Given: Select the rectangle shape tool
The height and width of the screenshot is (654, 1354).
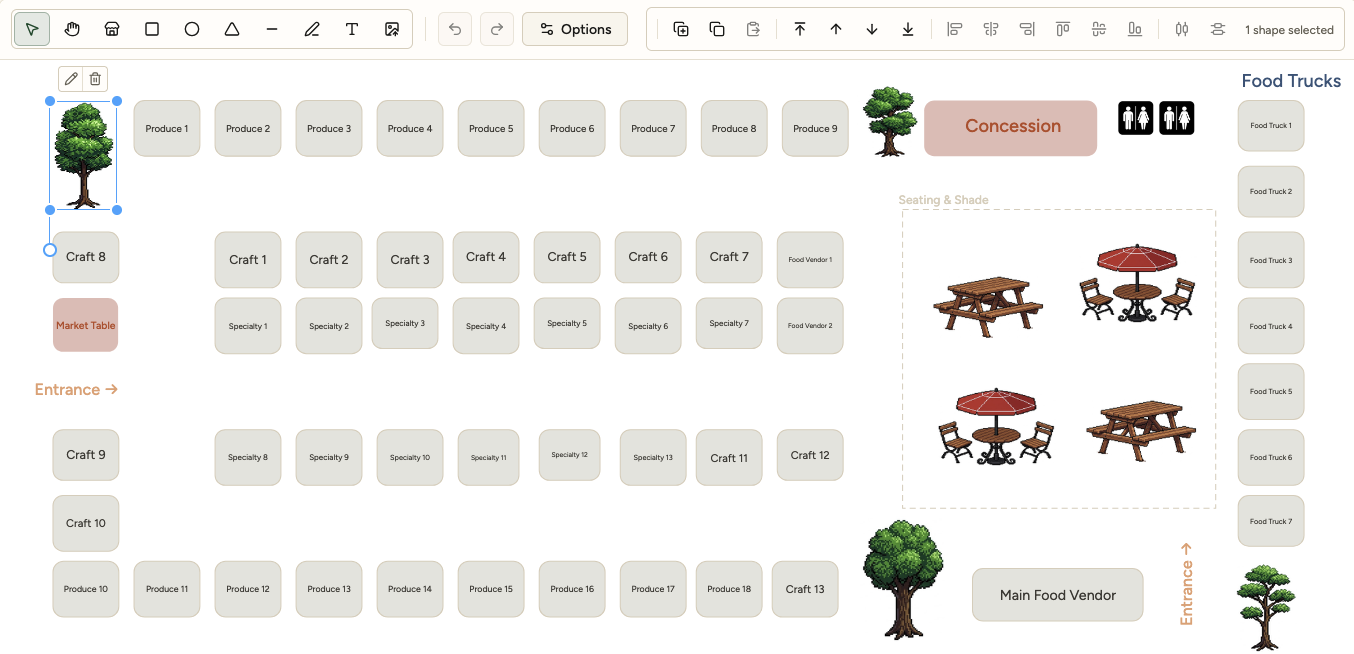Looking at the screenshot, I should [152, 29].
